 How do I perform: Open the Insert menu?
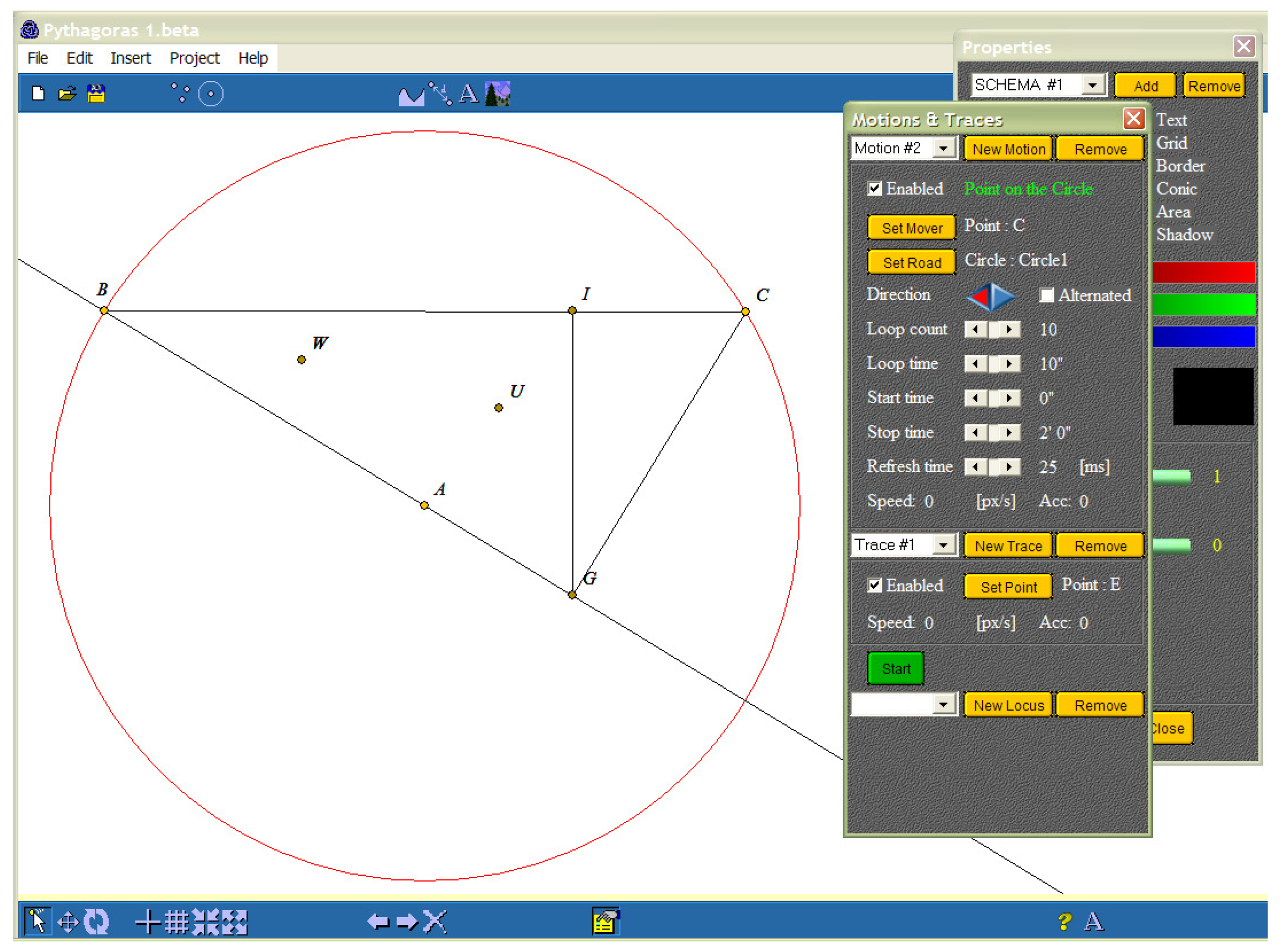click(130, 58)
